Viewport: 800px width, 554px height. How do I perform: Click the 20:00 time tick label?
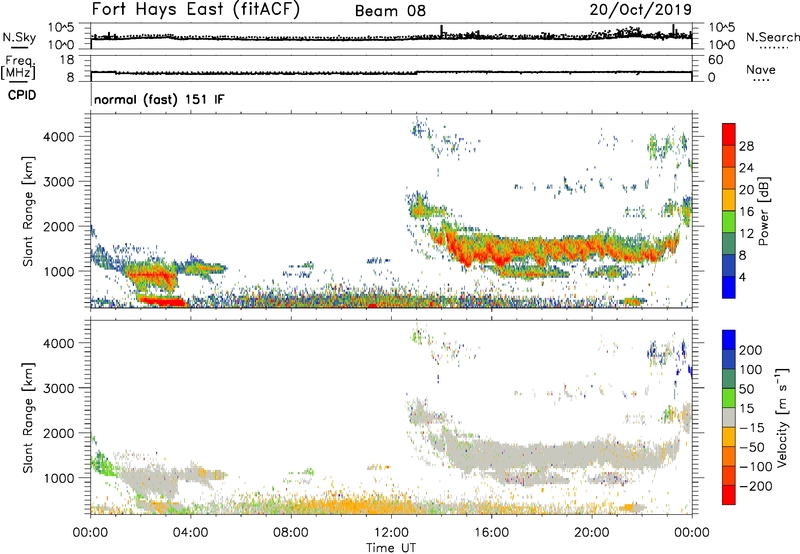[591, 533]
